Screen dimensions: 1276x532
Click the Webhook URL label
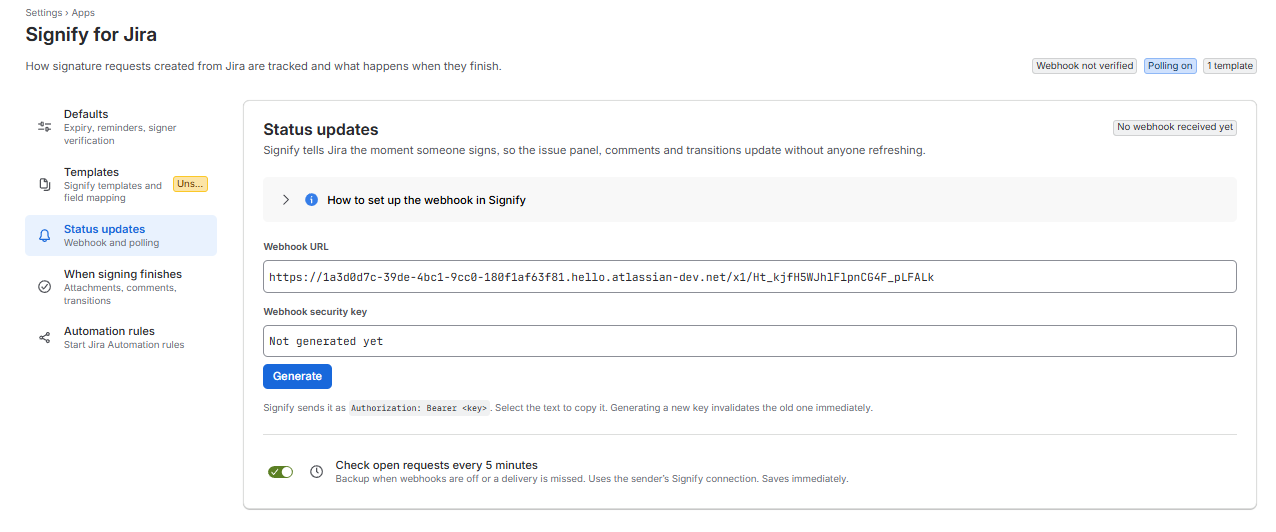296,246
